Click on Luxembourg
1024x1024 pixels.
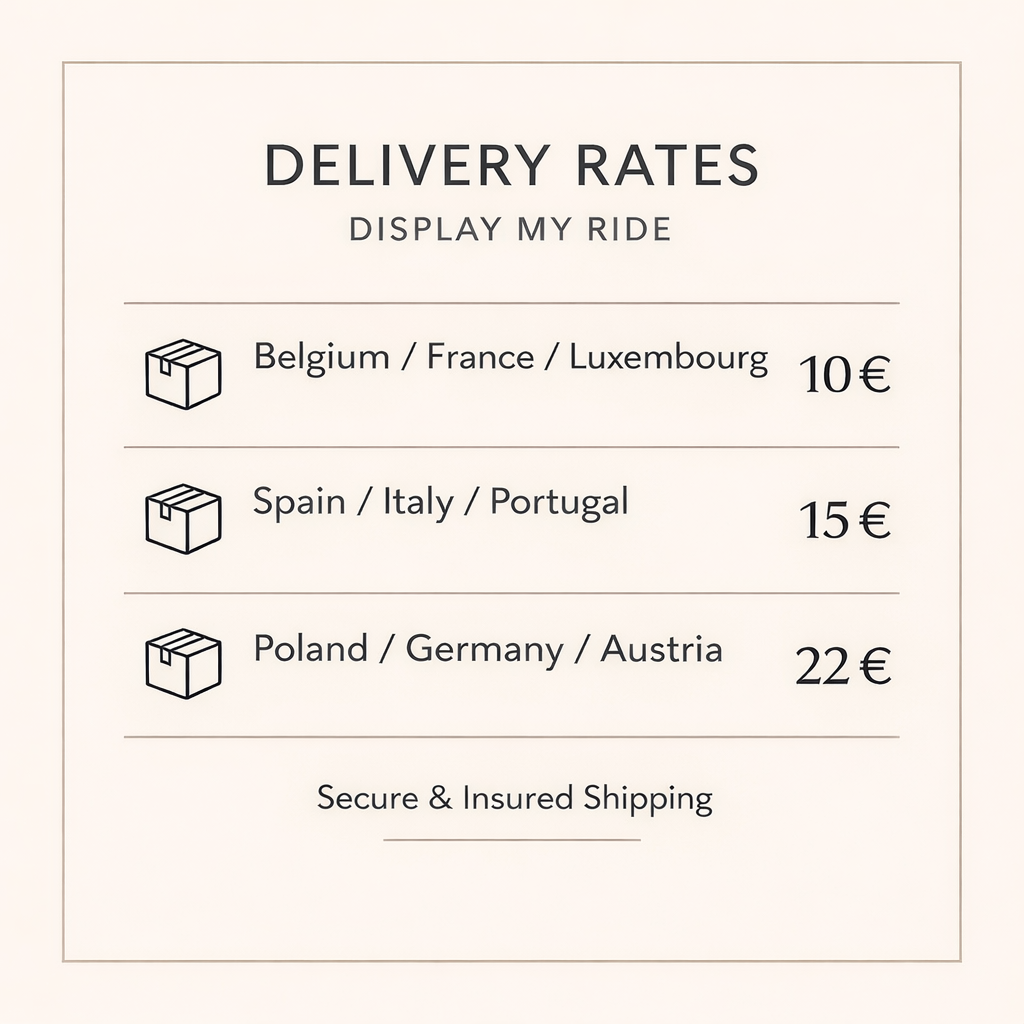pyautogui.click(x=668, y=358)
